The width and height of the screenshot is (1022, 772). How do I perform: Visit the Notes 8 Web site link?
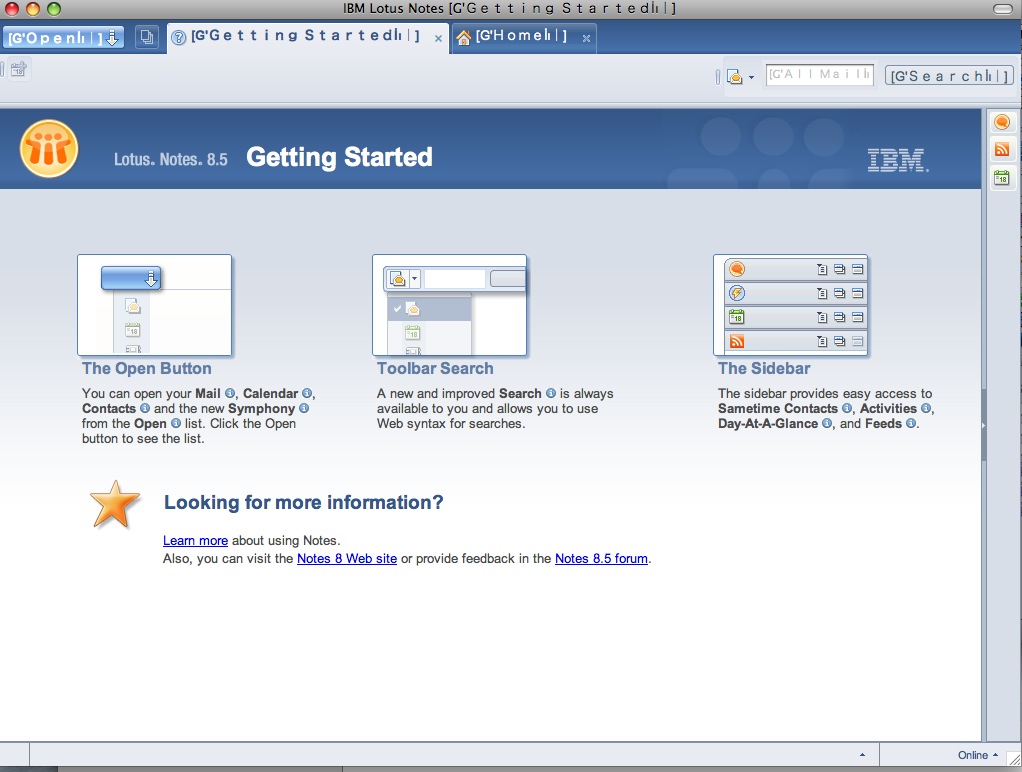[x=347, y=559]
